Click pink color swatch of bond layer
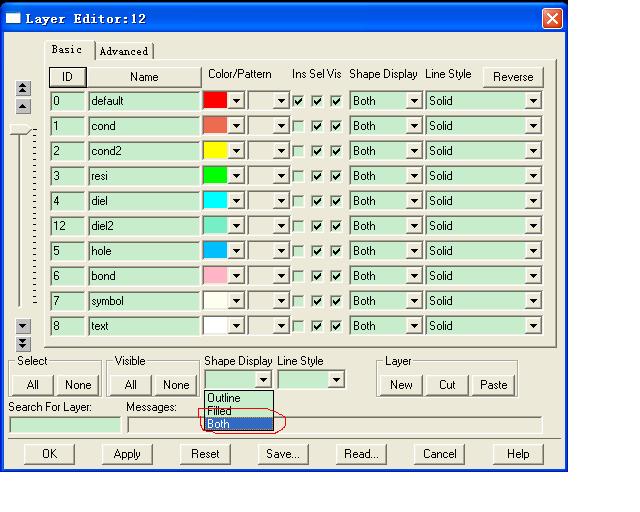Viewport: 640px width, 512px height. 215,276
